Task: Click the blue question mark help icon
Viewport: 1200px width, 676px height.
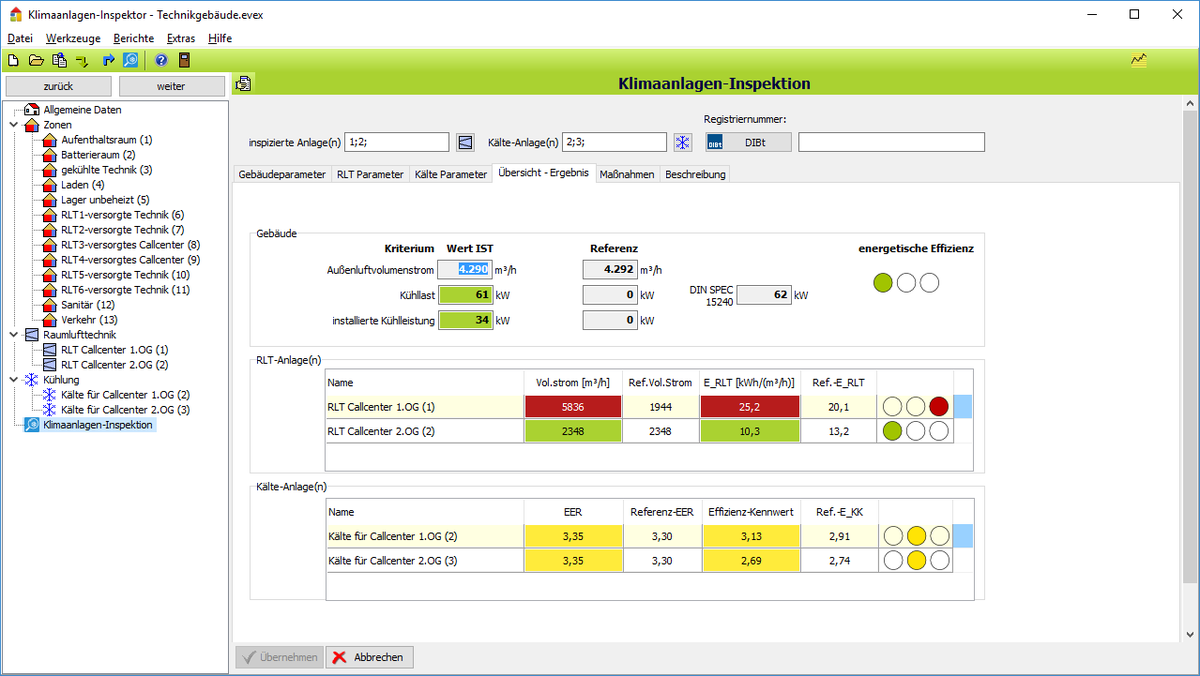Action: click(161, 60)
